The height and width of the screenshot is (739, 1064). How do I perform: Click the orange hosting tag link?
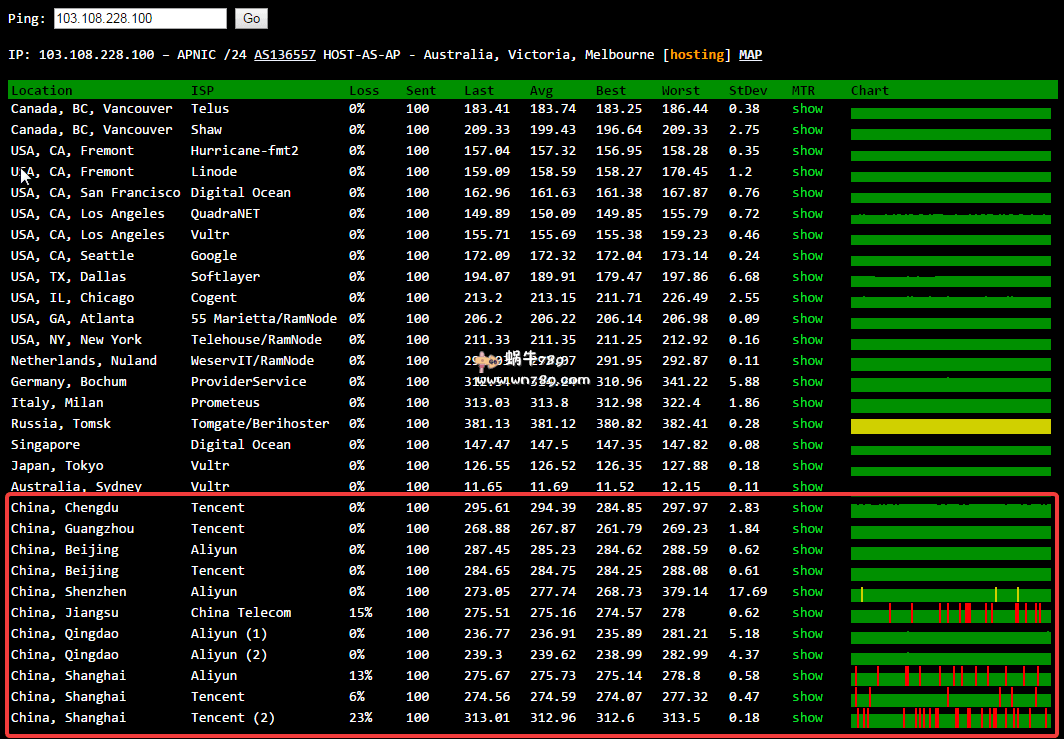coord(697,55)
